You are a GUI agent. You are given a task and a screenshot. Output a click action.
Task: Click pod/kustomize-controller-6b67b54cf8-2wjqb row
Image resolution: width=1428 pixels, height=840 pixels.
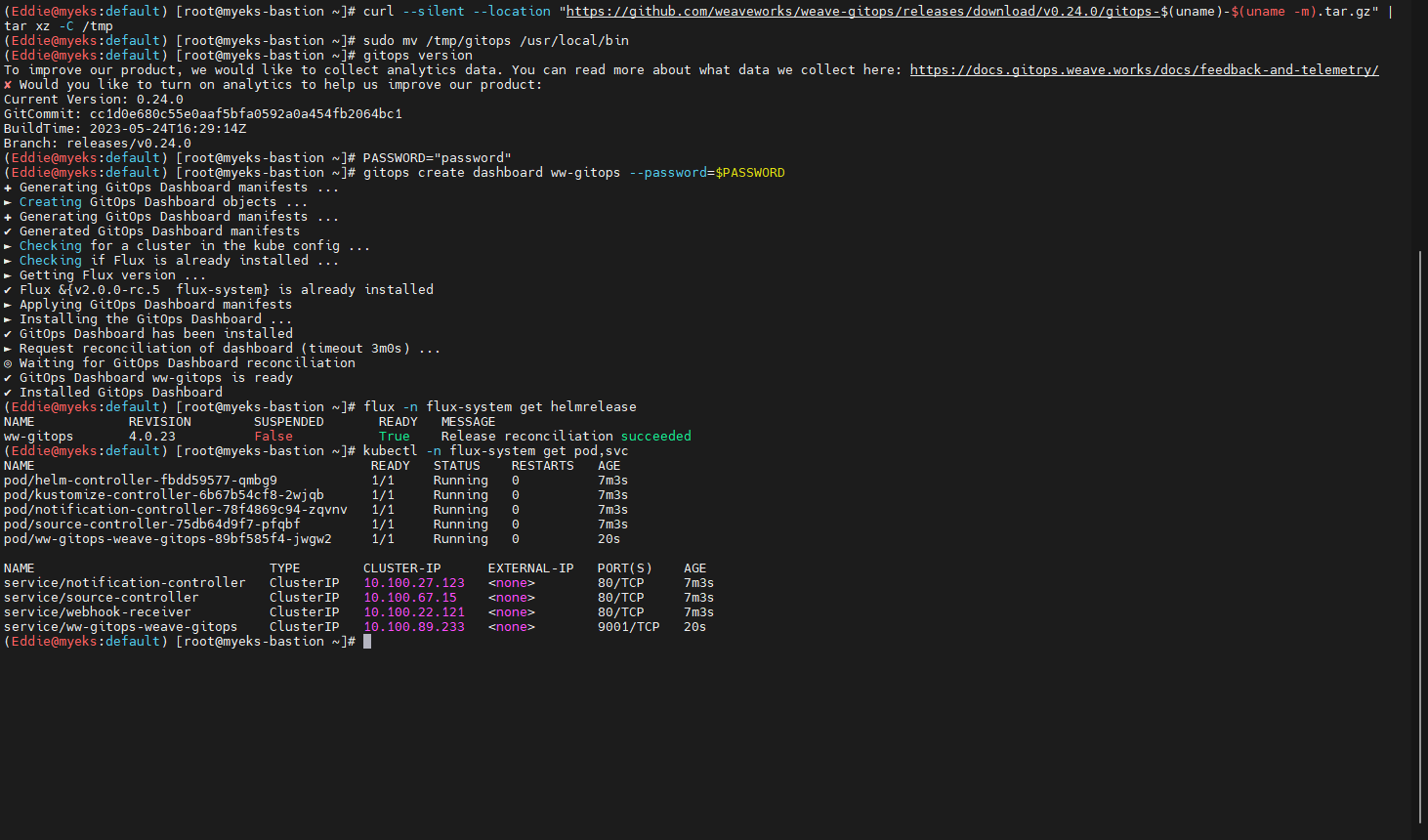pos(315,495)
